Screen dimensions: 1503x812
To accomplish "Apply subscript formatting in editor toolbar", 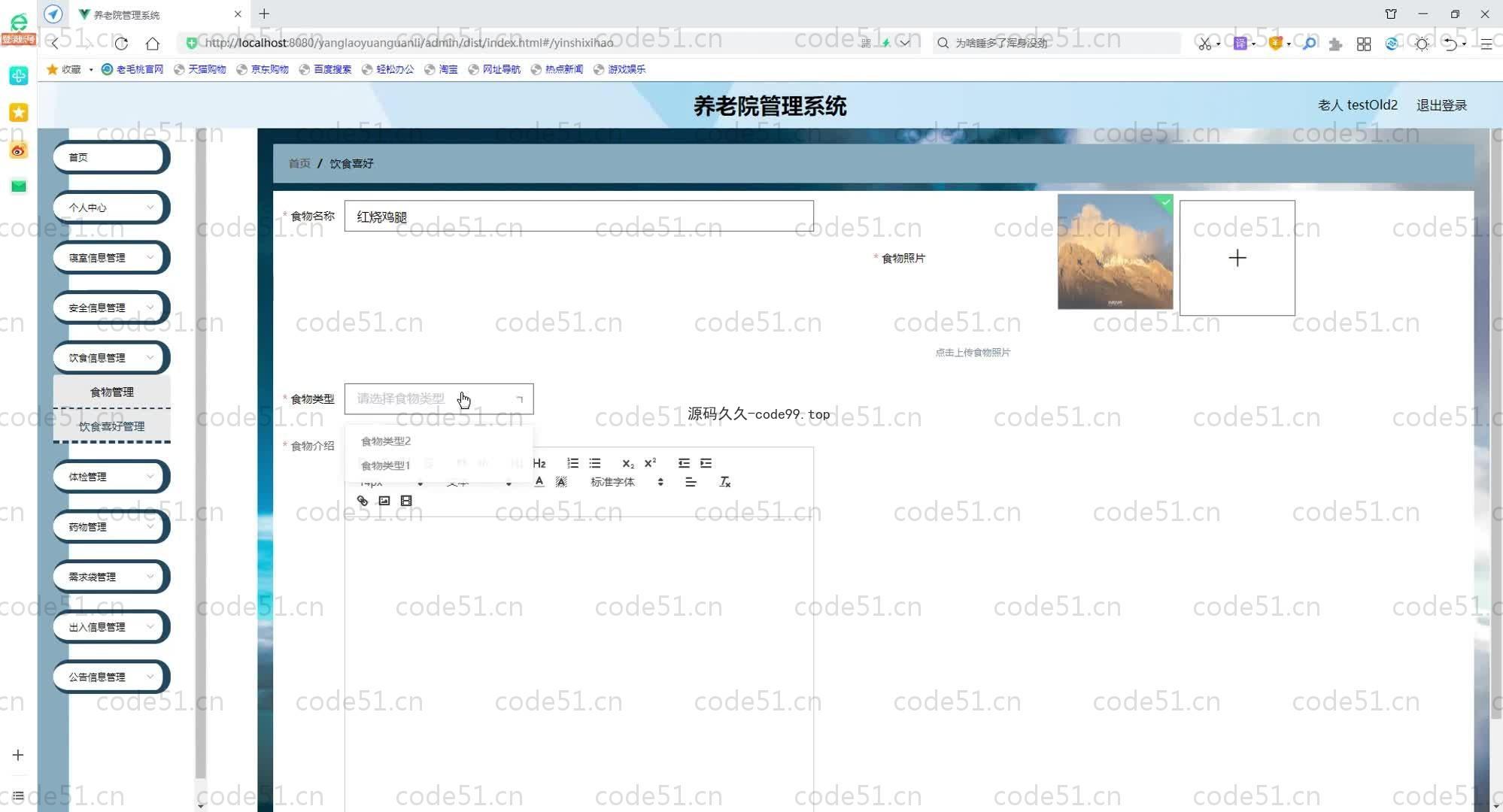I will [x=627, y=463].
